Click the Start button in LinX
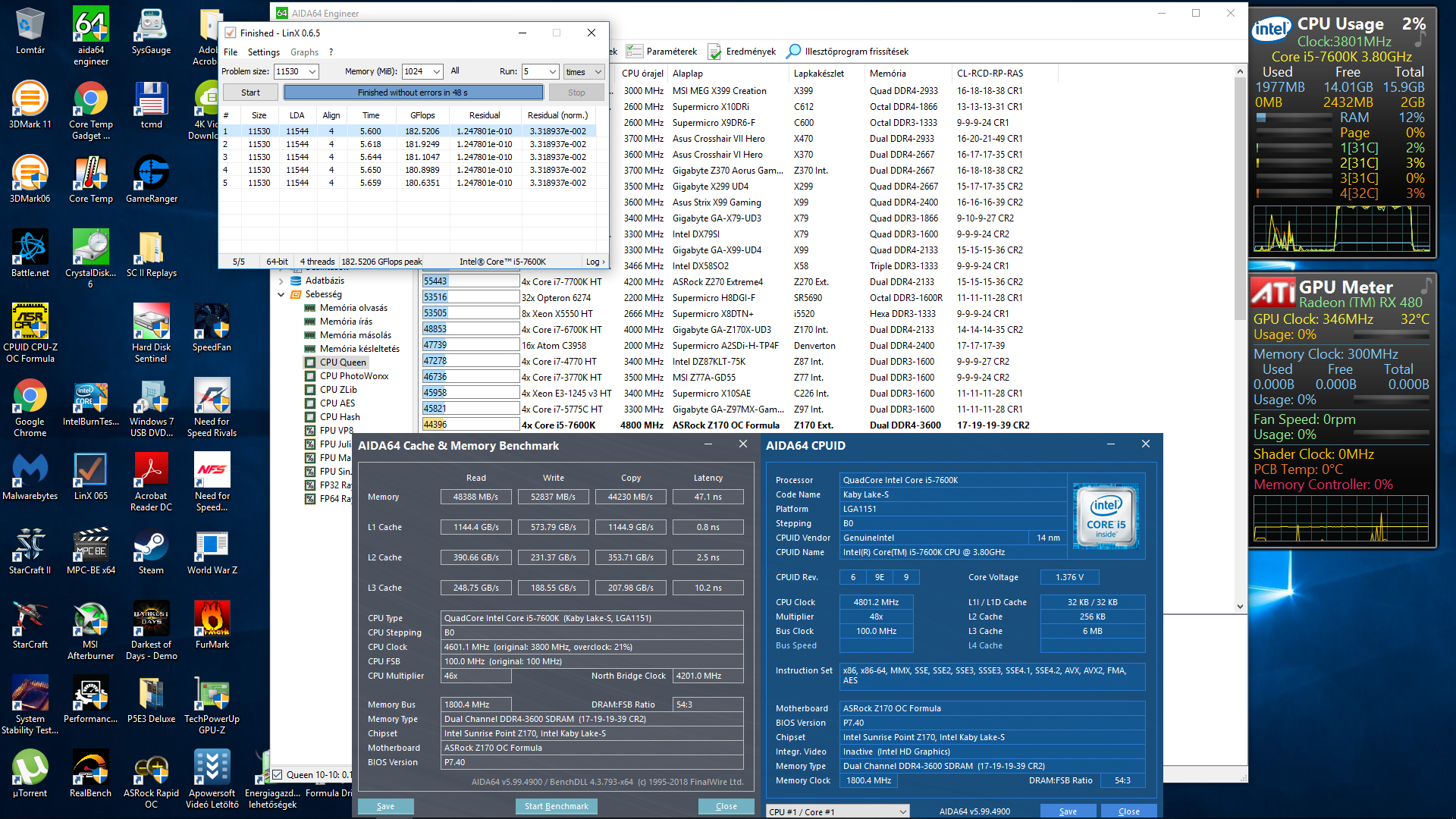The image size is (1456, 819). coord(250,93)
